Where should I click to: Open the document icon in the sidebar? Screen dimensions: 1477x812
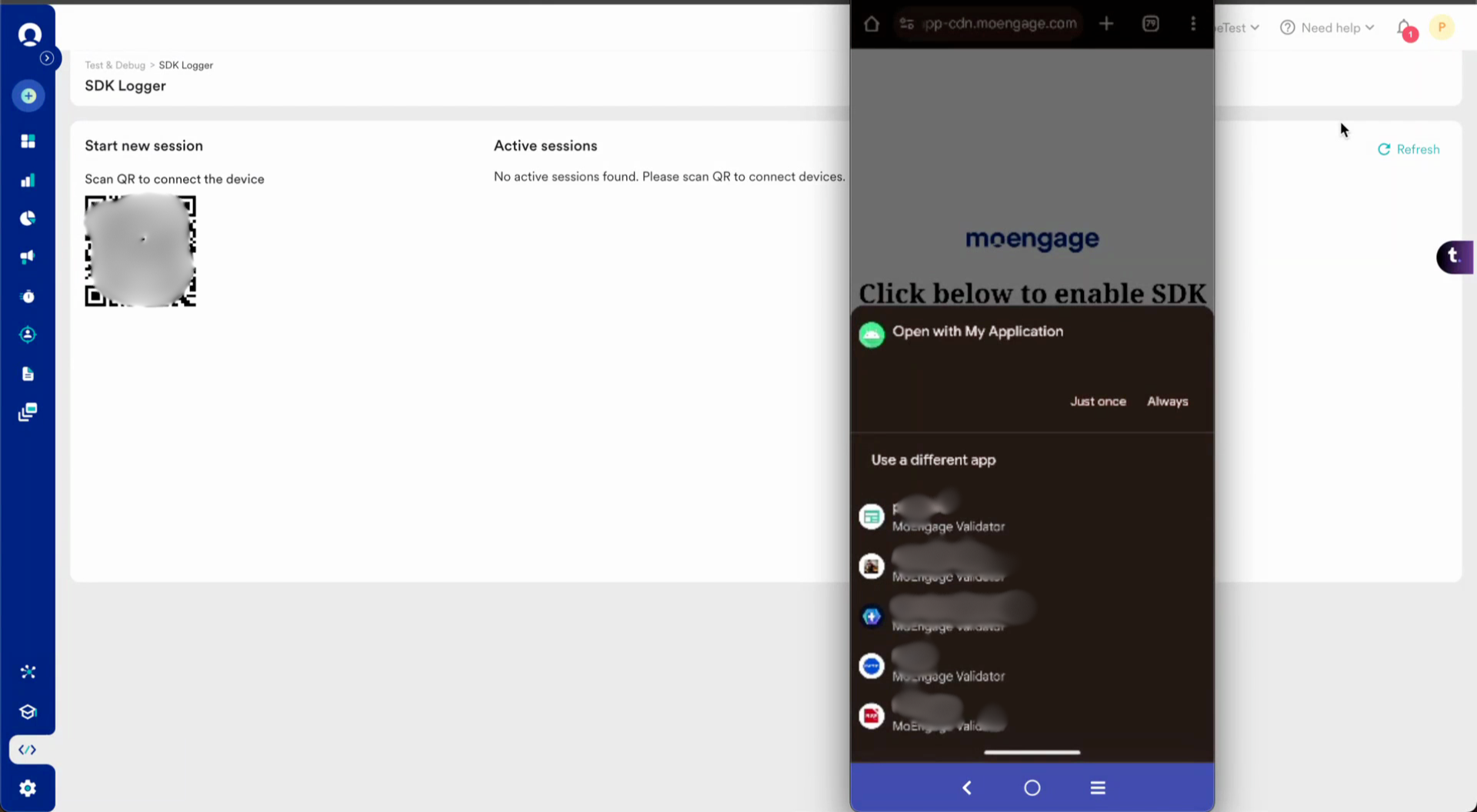[x=28, y=374]
